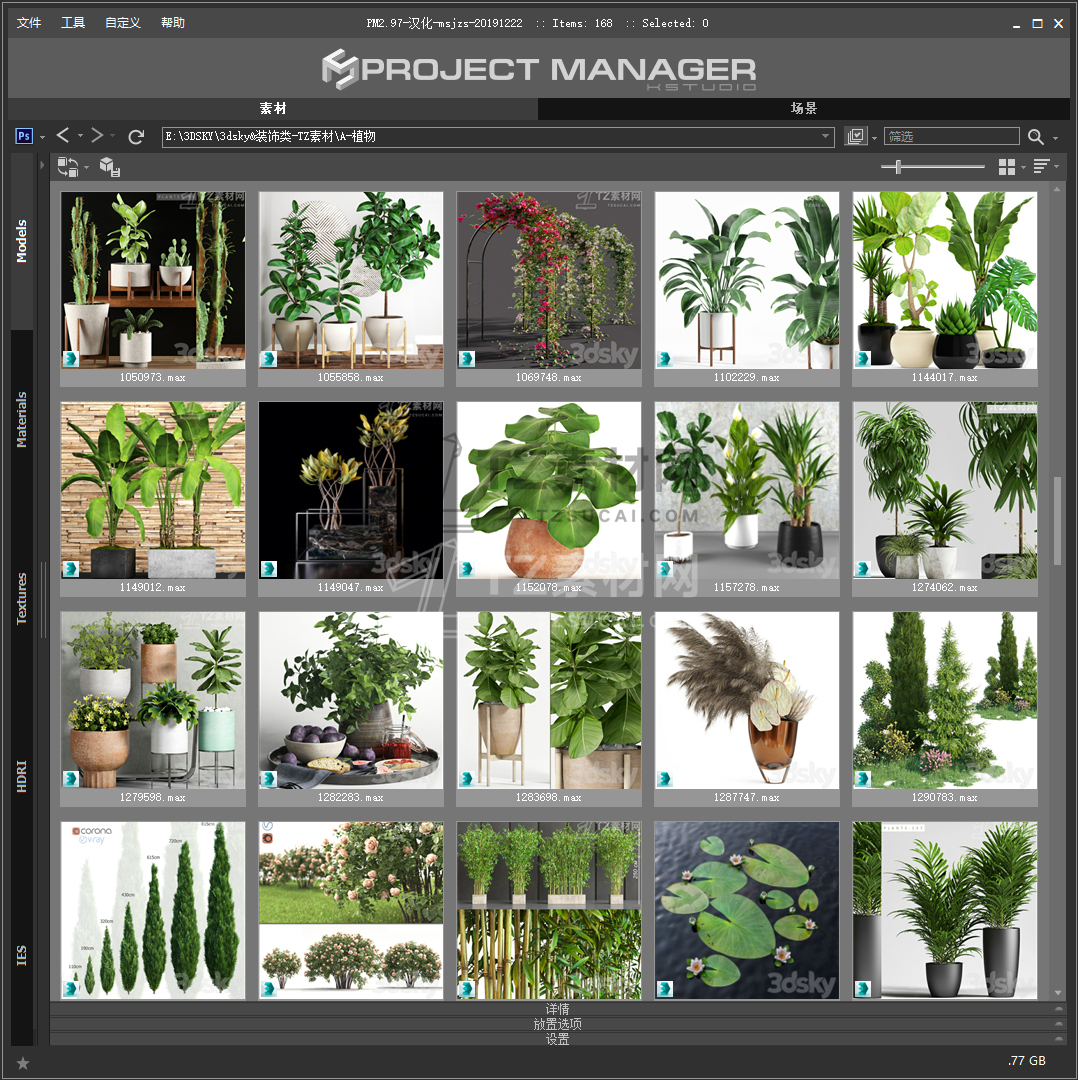Click the box with save disk icon
1078x1080 pixels.
click(x=110, y=168)
